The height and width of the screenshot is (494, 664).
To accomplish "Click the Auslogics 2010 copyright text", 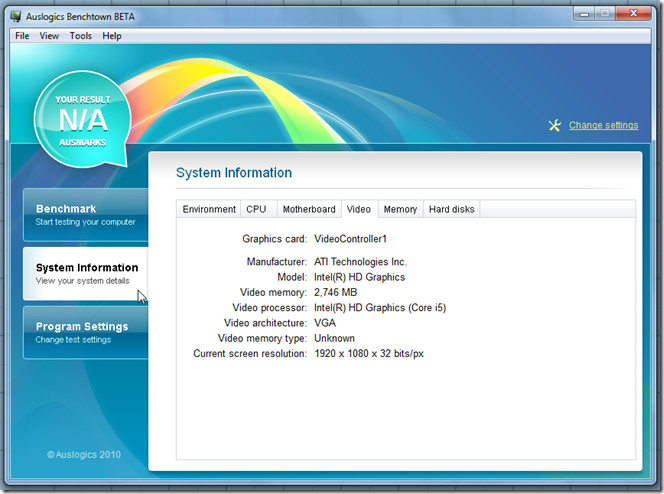I will click(x=84, y=455).
